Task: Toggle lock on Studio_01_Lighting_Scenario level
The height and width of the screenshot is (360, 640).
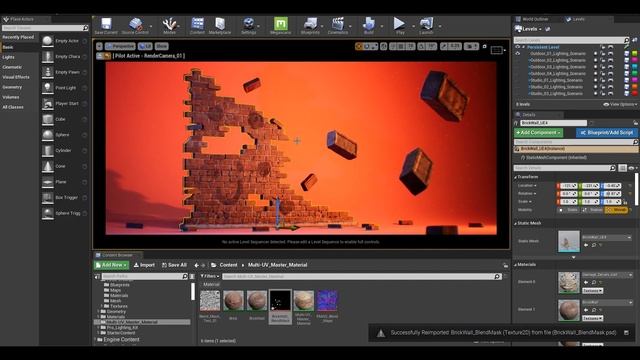Action: click(x=603, y=80)
